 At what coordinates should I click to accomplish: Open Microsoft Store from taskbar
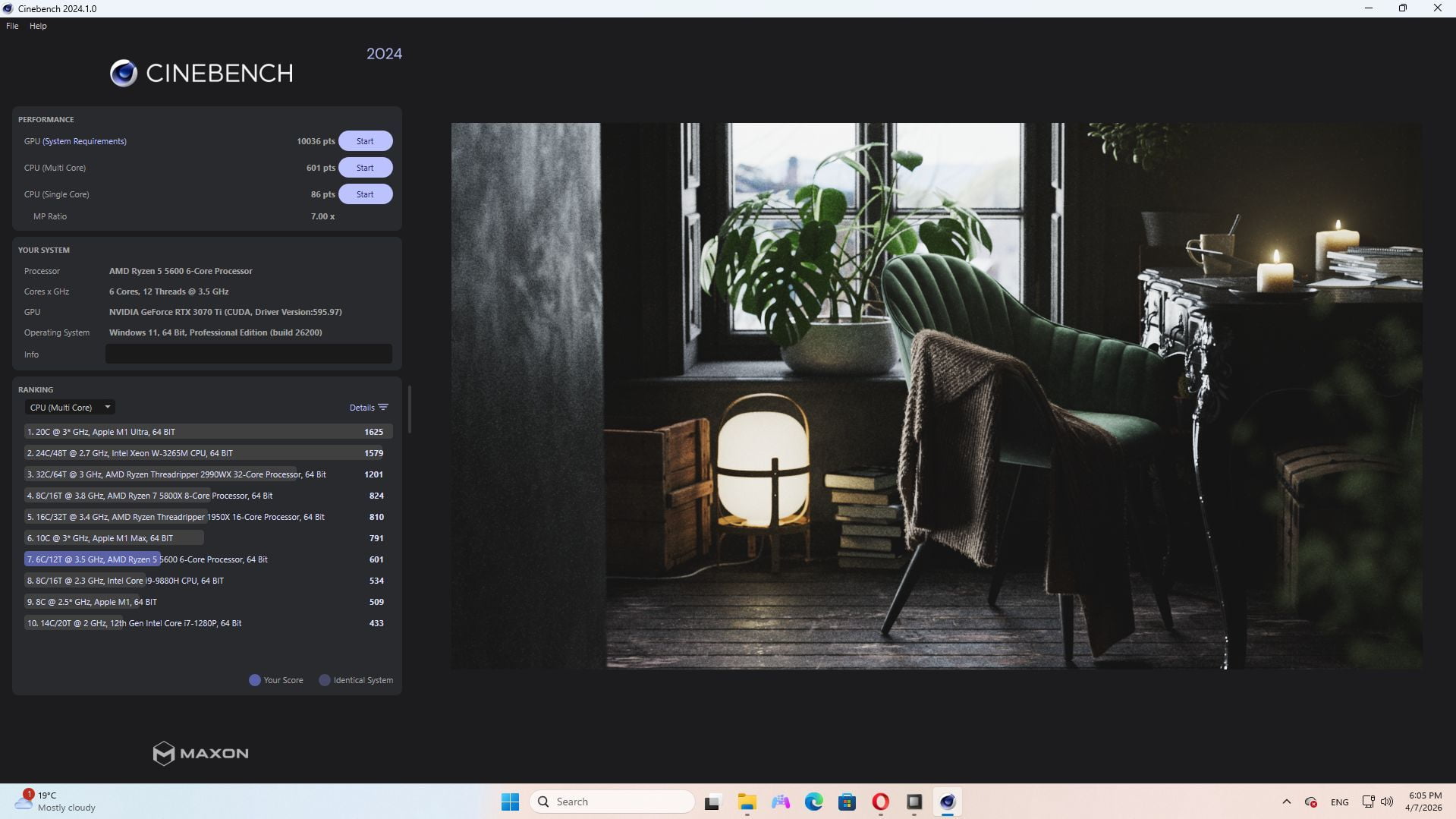pos(847,802)
